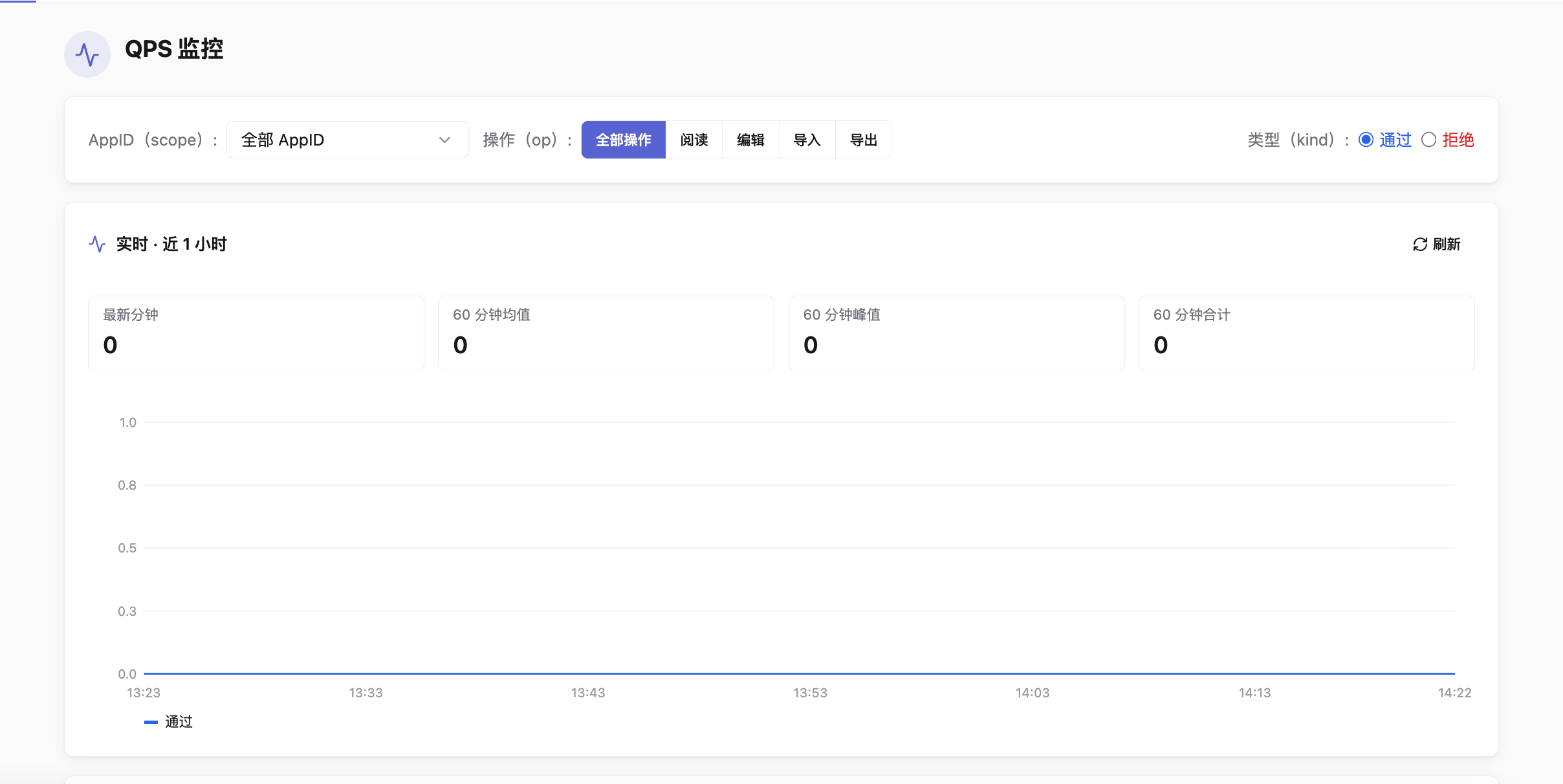Image resolution: width=1563 pixels, height=784 pixels.
Task: Open the 全部 AppID dropdown
Action: click(x=347, y=140)
